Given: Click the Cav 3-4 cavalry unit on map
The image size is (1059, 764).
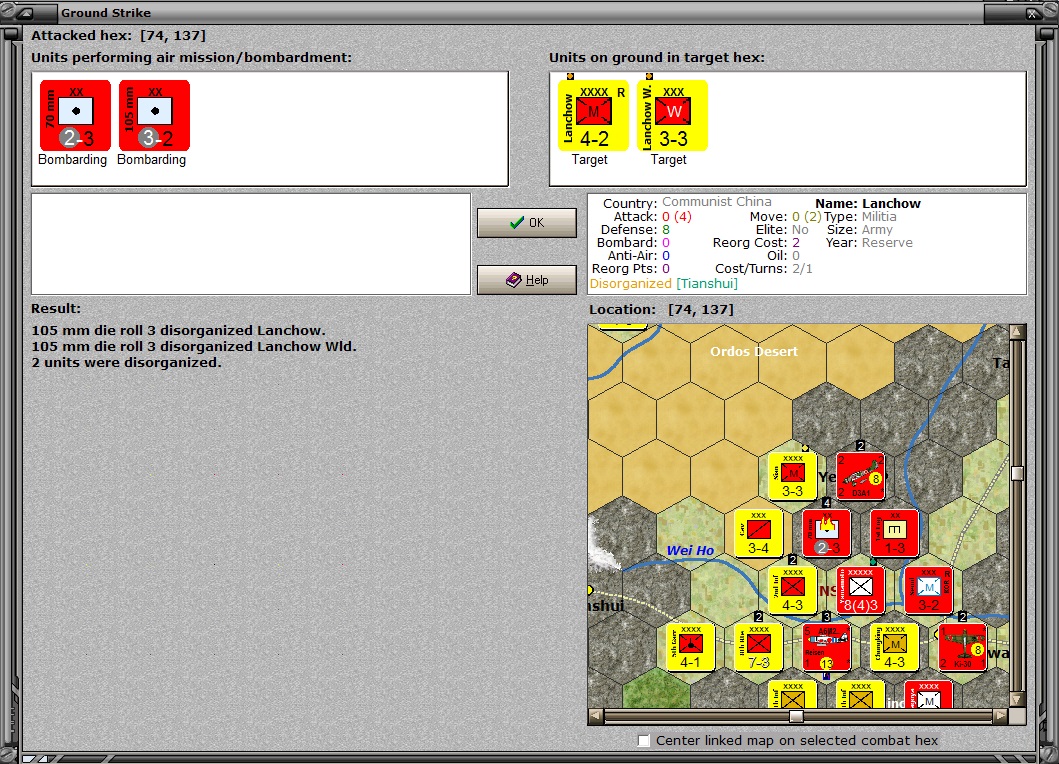Looking at the screenshot, I should point(758,533).
